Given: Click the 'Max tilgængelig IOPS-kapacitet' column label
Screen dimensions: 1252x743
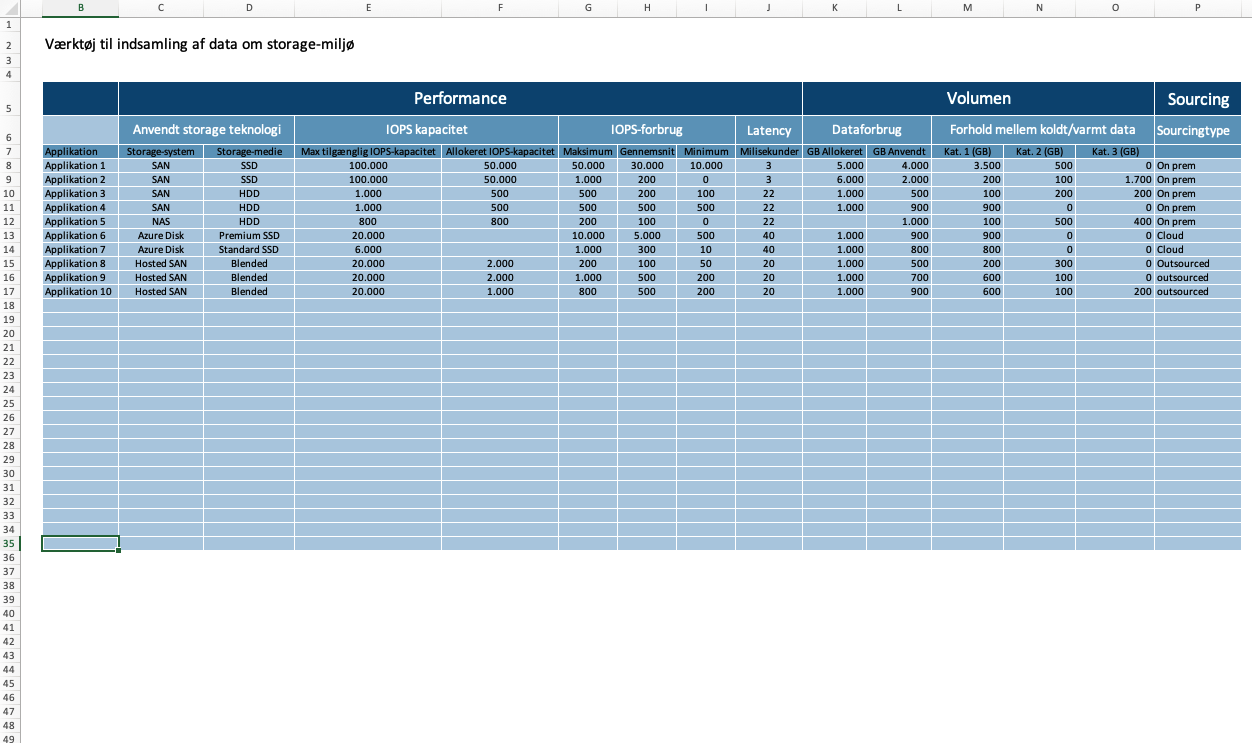Looking at the screenshot, I should coord(368,151).
